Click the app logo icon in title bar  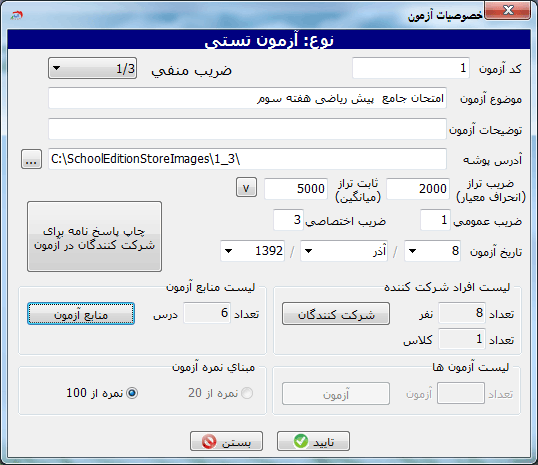click(16, 15)
